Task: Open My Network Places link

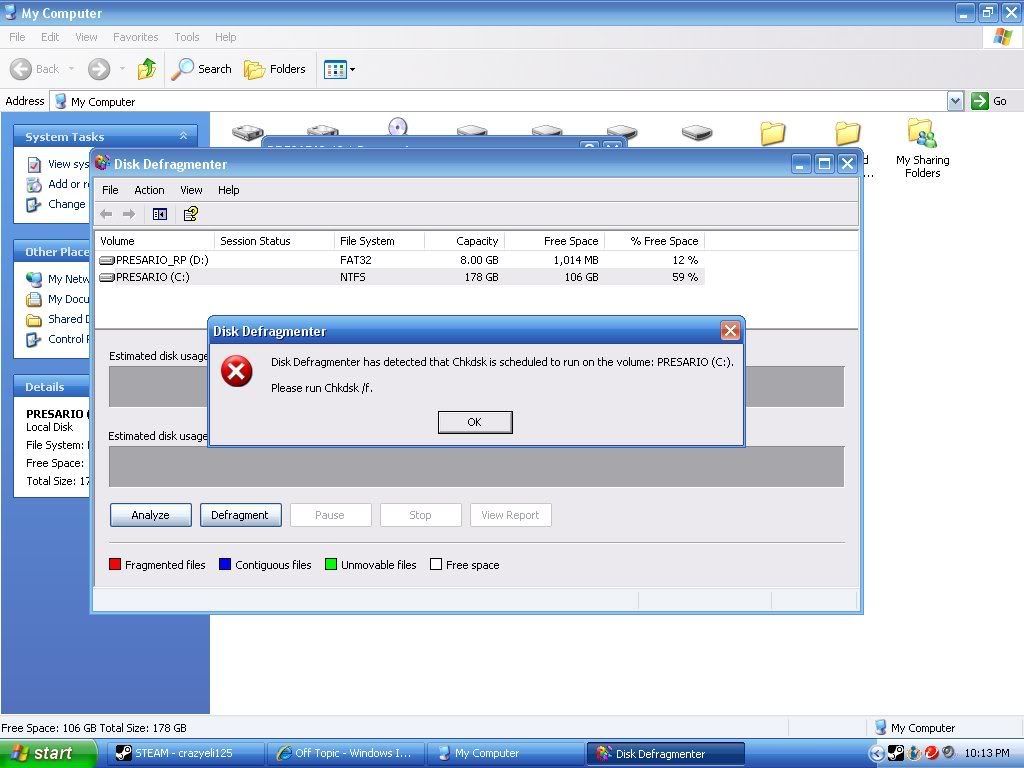Action: [68, 279]
